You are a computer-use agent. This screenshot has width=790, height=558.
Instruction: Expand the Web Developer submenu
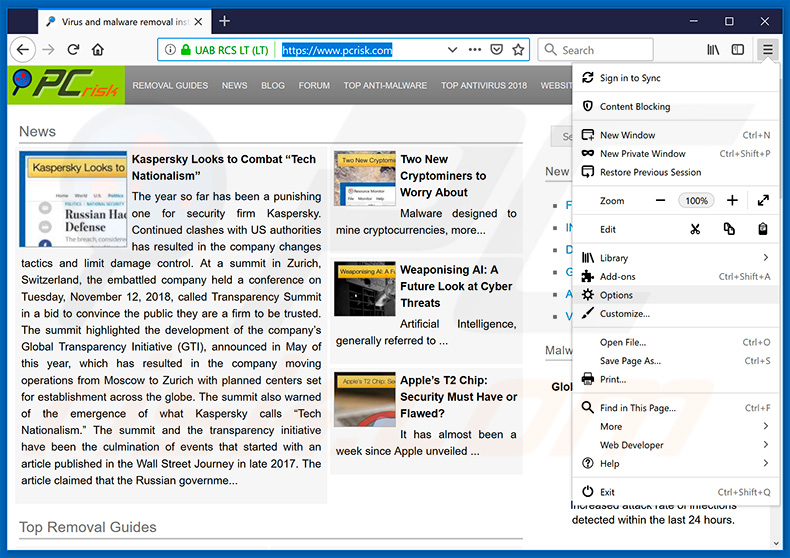tap(675, 445)
